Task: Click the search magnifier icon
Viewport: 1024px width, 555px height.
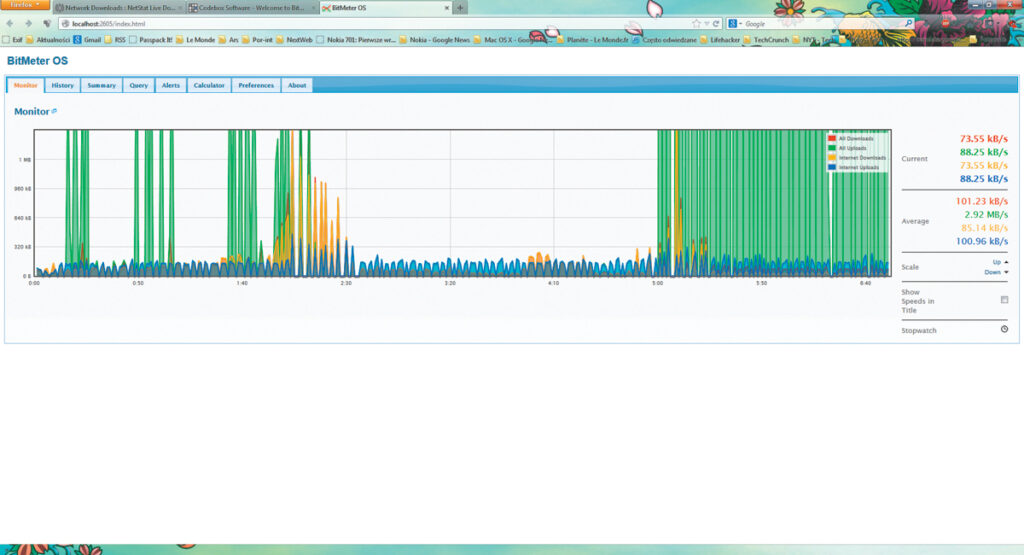Action: pos(908,23)
